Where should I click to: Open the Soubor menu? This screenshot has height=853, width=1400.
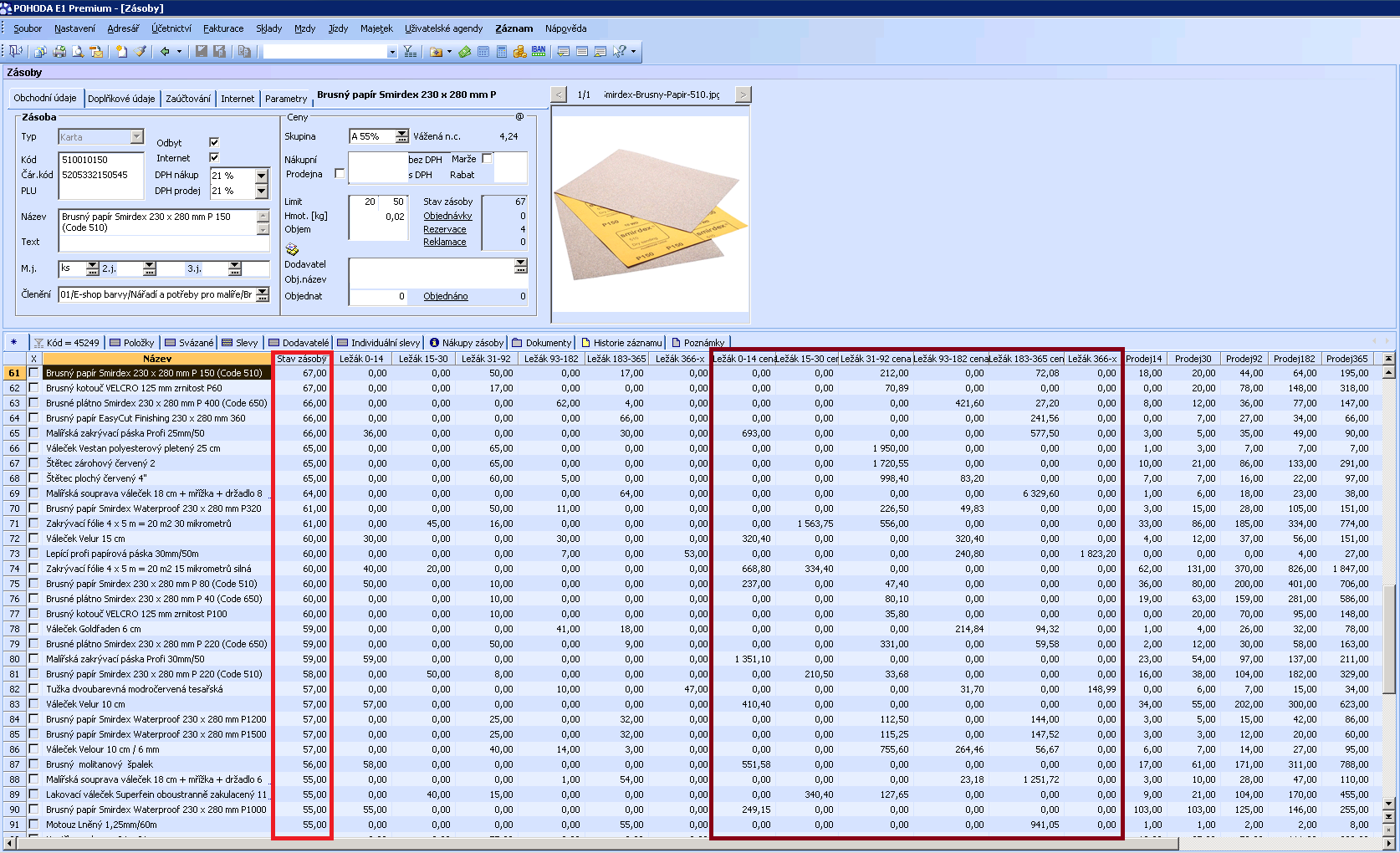[28, 28]
